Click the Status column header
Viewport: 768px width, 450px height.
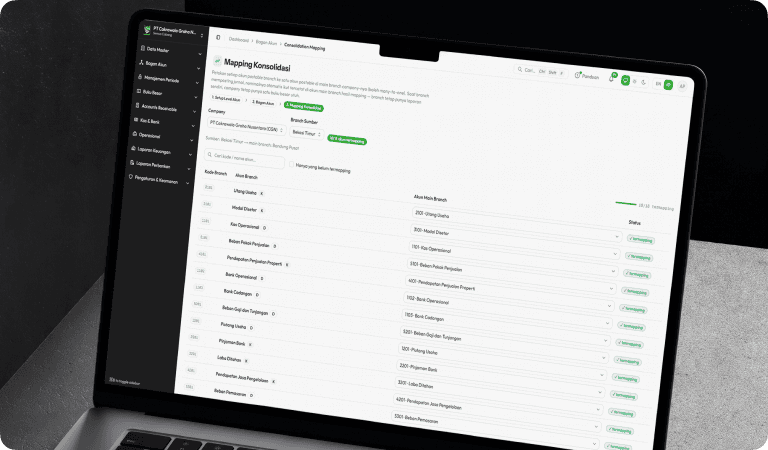click(x=634, y=223)
